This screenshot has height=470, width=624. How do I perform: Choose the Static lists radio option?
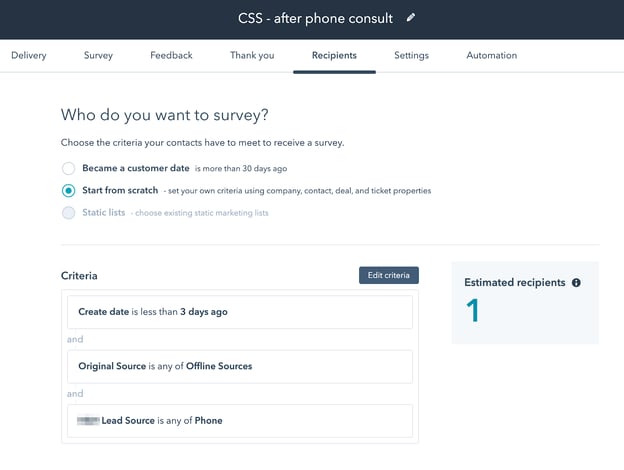click(68, 212)
